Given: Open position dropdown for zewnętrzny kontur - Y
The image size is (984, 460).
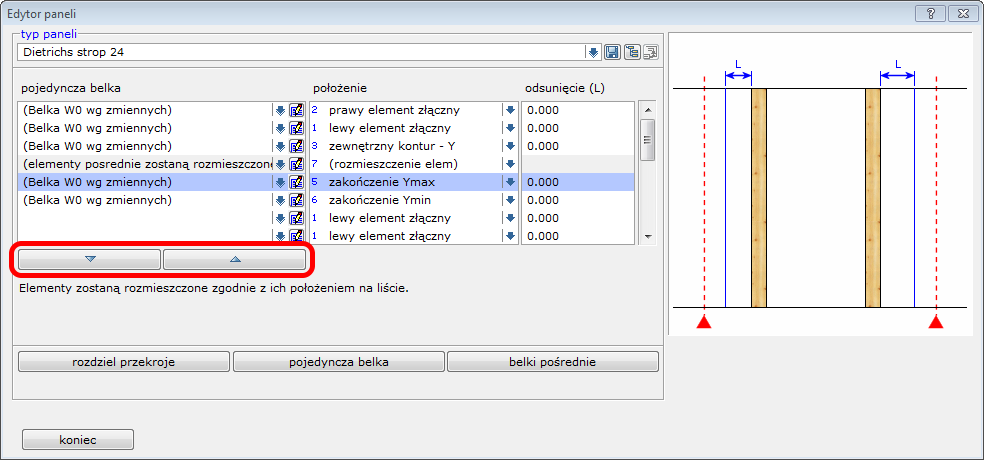Looking at the screenshot, I should click(510, 146).
